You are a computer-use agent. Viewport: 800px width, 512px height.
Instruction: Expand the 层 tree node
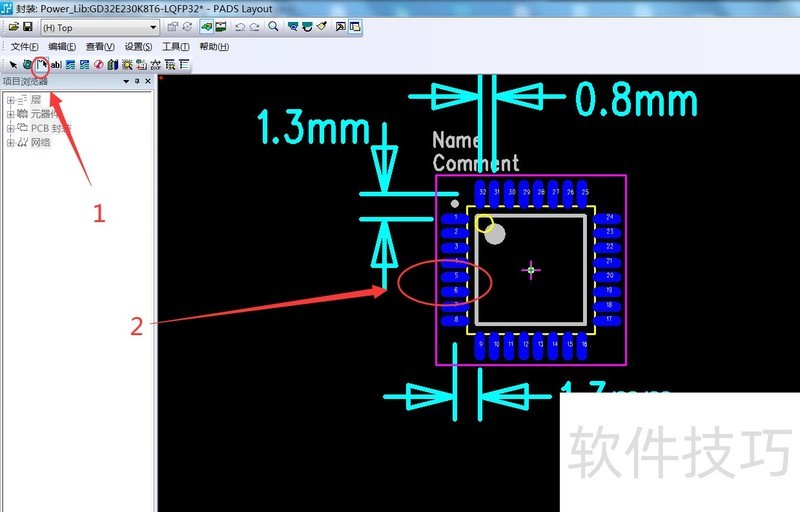tap(10, 100)
